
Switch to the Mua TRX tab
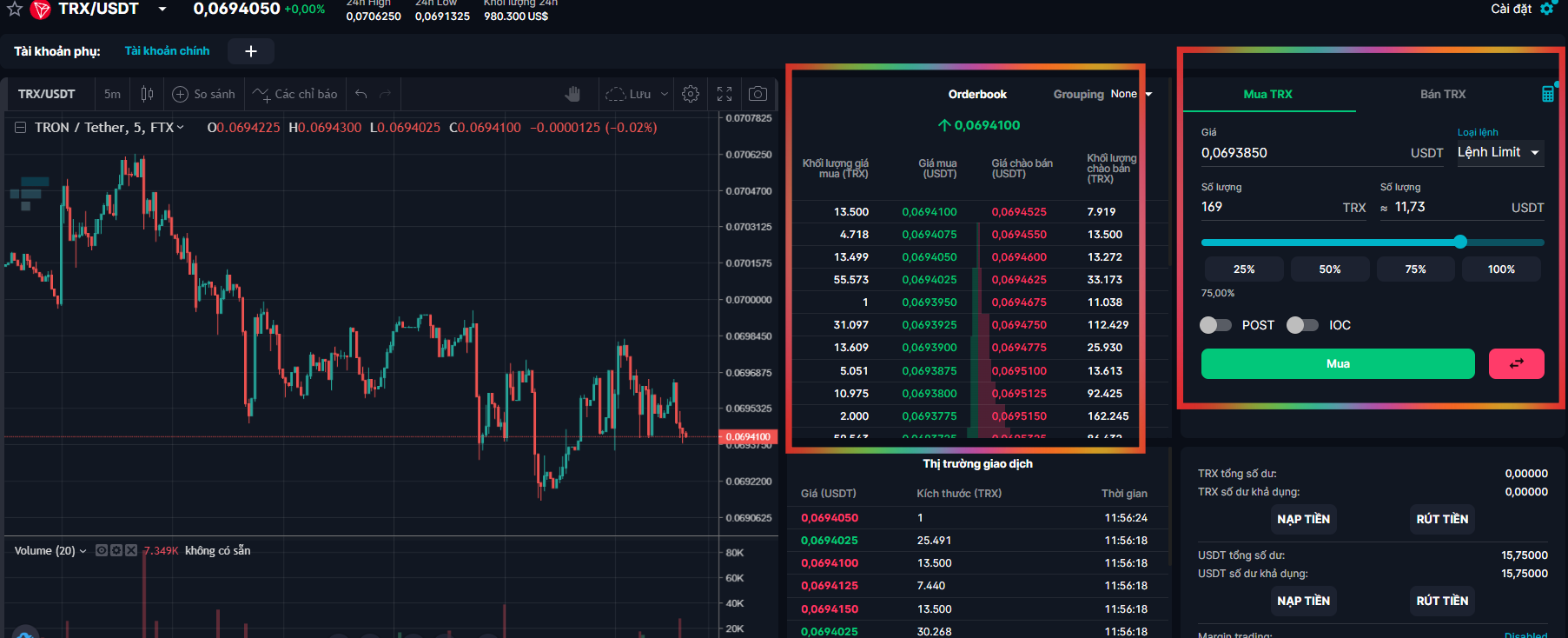[x=1267, y=94]
